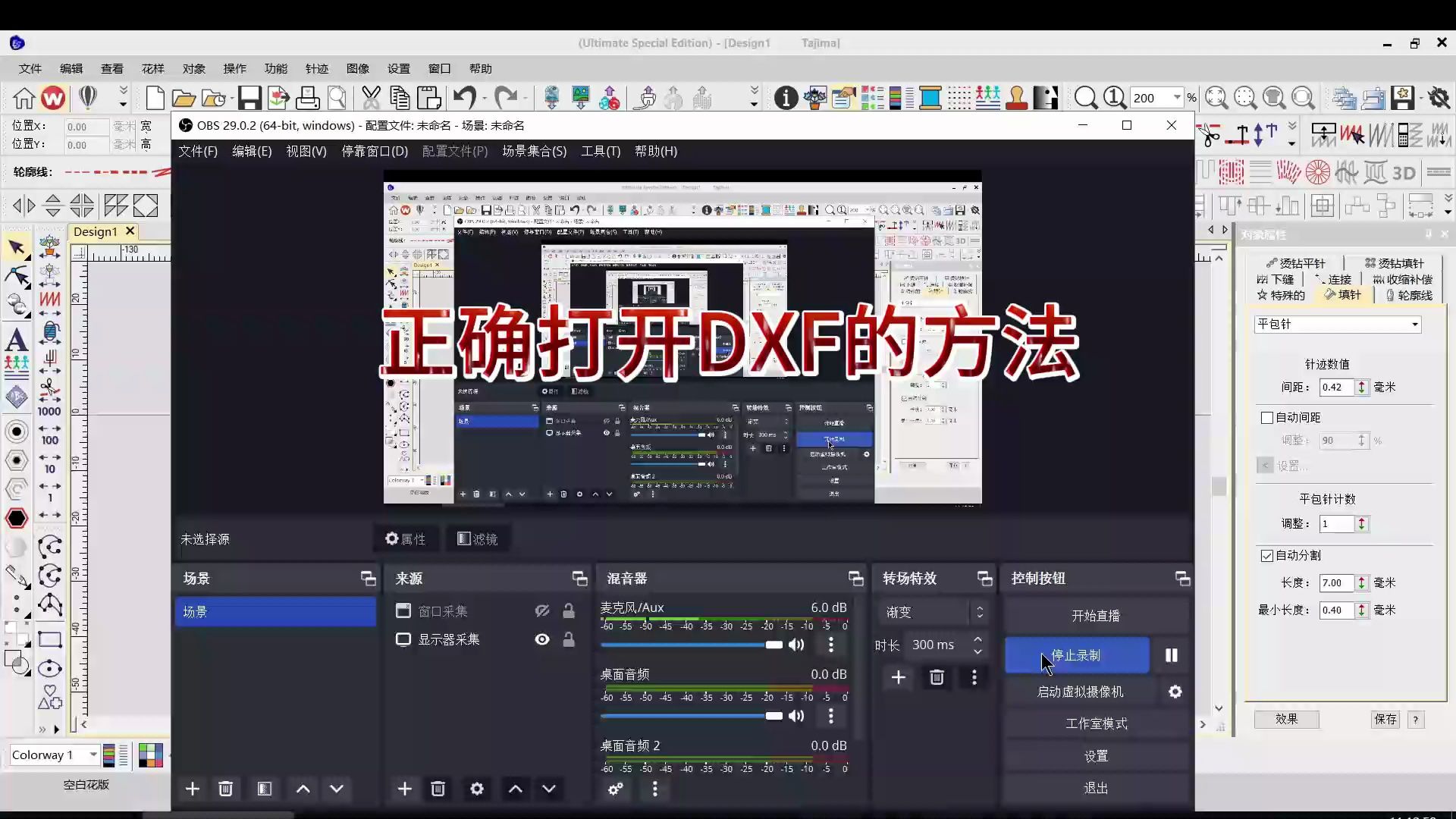
Task: Uncheck the 自动分割 checkbox
Action: (x=1266, y=555)
